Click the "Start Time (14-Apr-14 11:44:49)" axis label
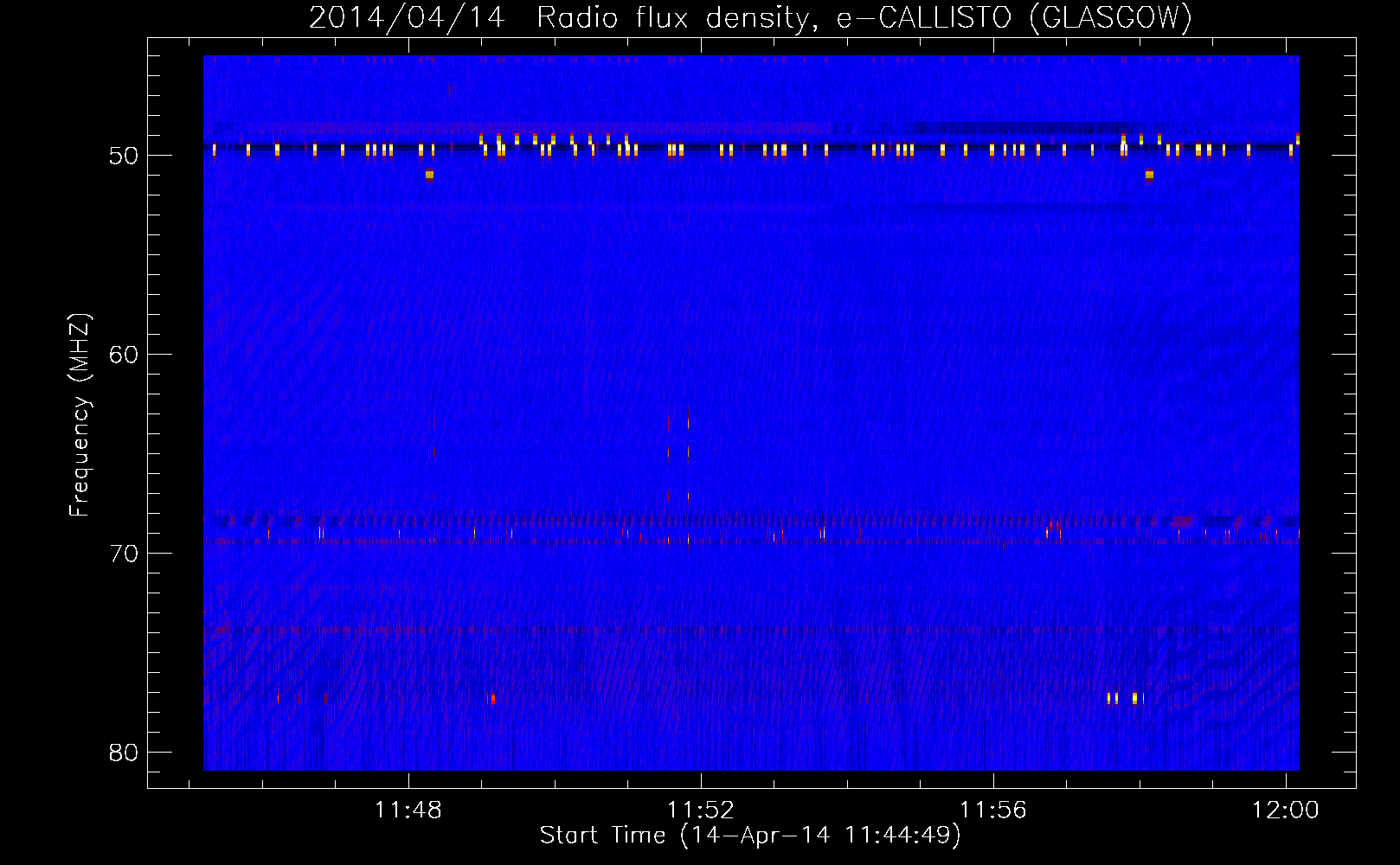1400x865 pixels. [750, 836]
